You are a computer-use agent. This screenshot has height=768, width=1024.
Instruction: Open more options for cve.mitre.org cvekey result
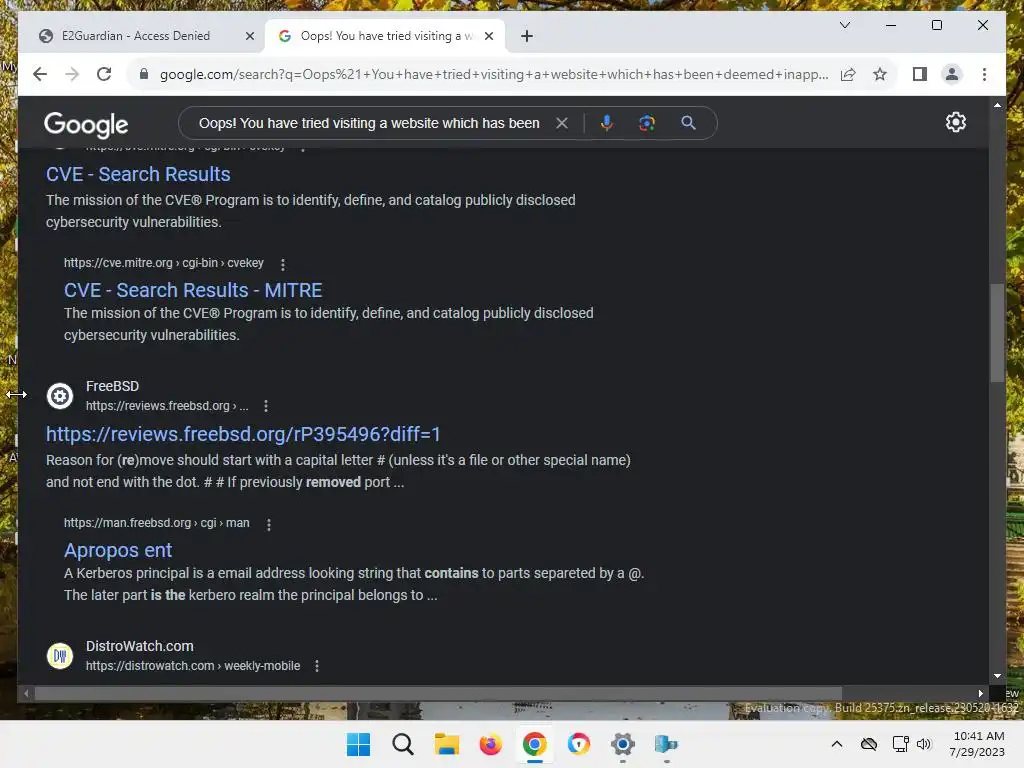point(282,264)
